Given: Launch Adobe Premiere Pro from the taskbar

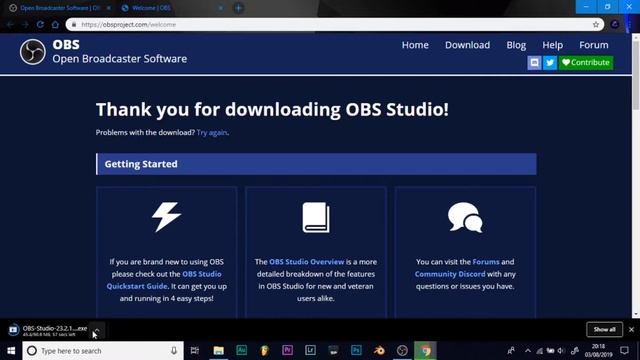Looking at the screenshot, I should click(287, 351).
